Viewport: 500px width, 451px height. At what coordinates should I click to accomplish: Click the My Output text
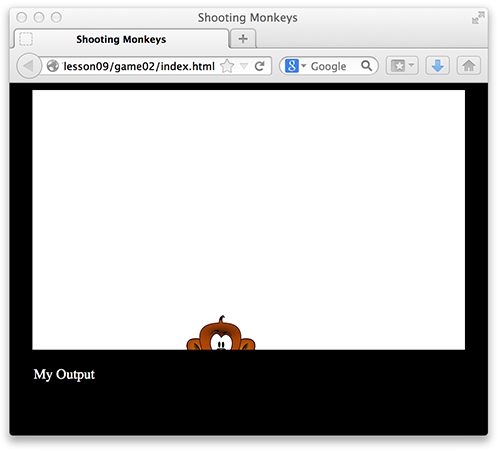64,374
